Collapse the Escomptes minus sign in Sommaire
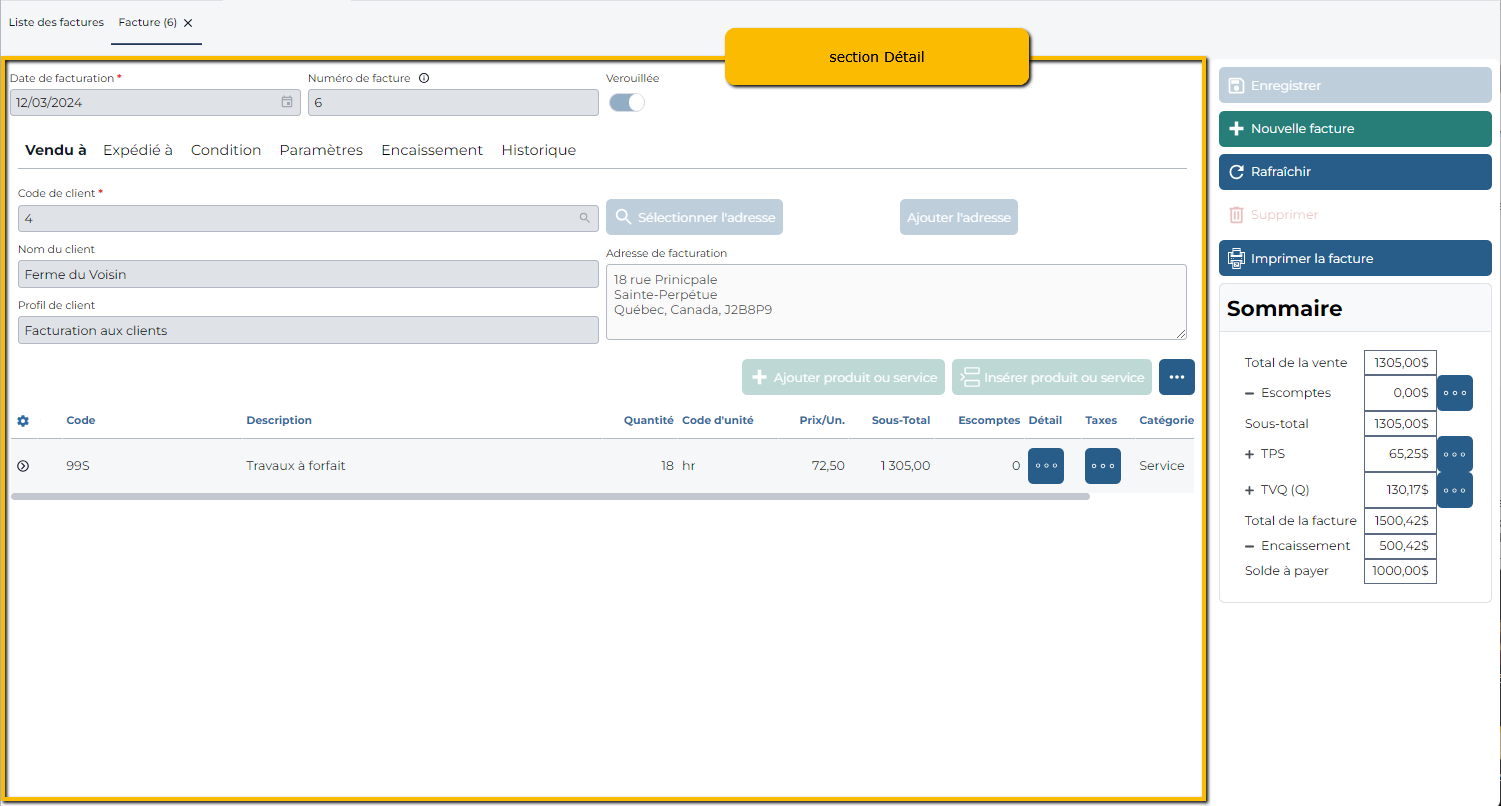 (x=1249, y=393)
